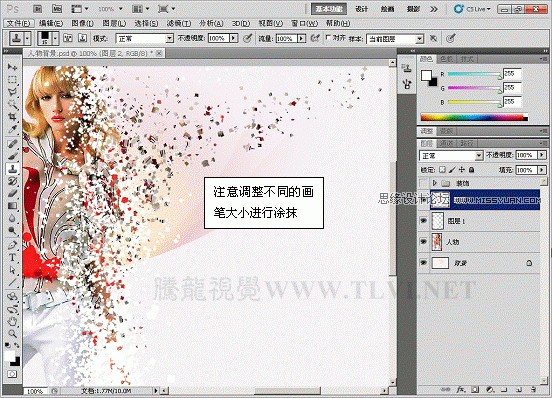Toggle Quick Mask mode

click(x=12, y=374)
